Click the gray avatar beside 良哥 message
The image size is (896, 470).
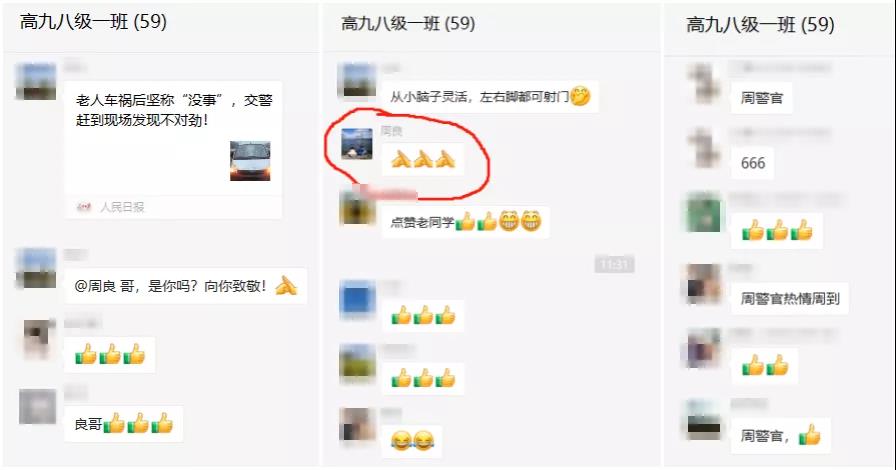[38, 407]
